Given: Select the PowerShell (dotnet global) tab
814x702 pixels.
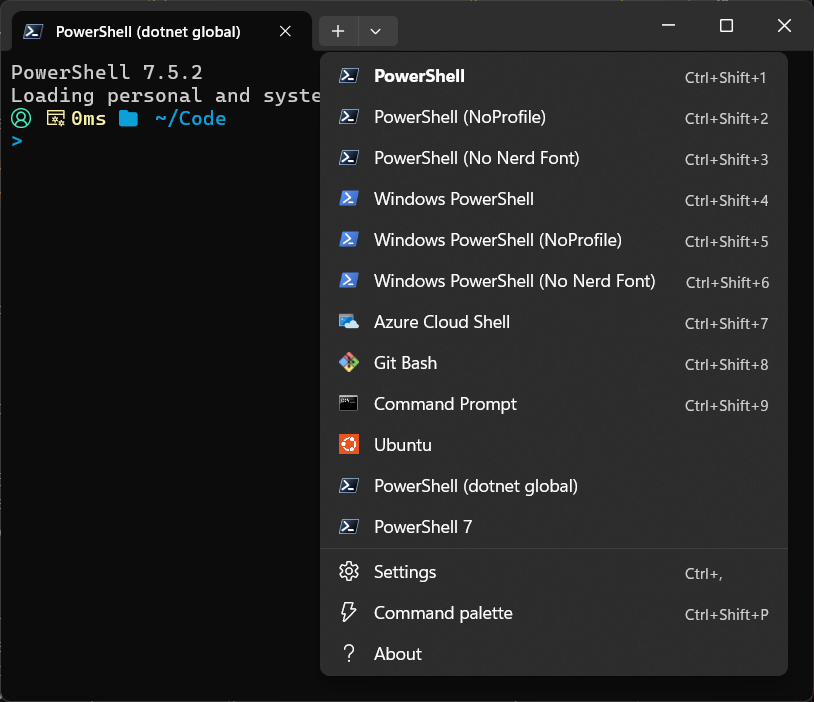Looking at the screenshot, I should pyautogui.click(x=161, y=32).
